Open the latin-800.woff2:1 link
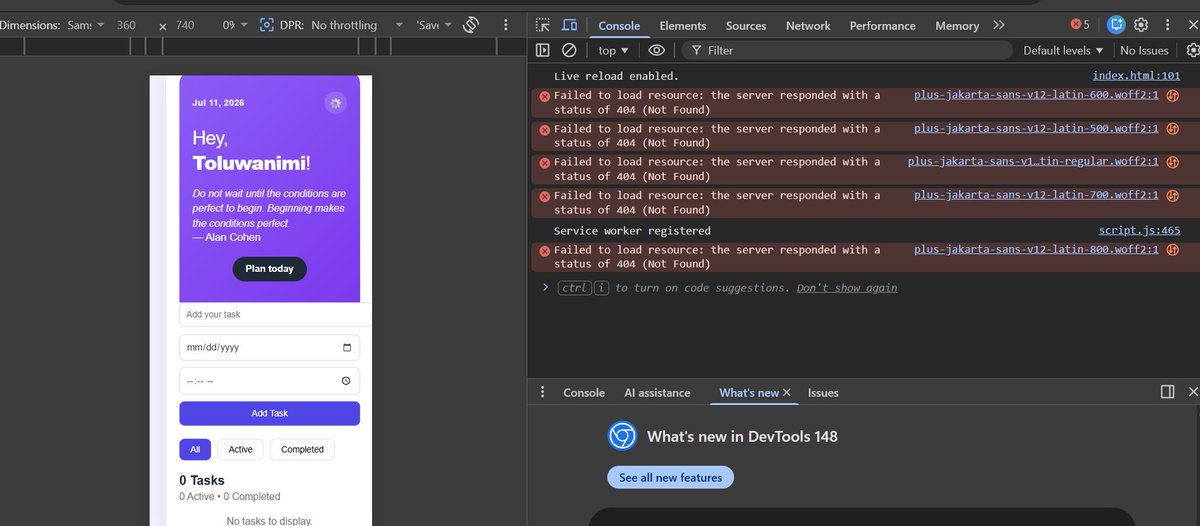Image resolution: width=1200 pixels, height=526 pixels. coord(1036,249)
